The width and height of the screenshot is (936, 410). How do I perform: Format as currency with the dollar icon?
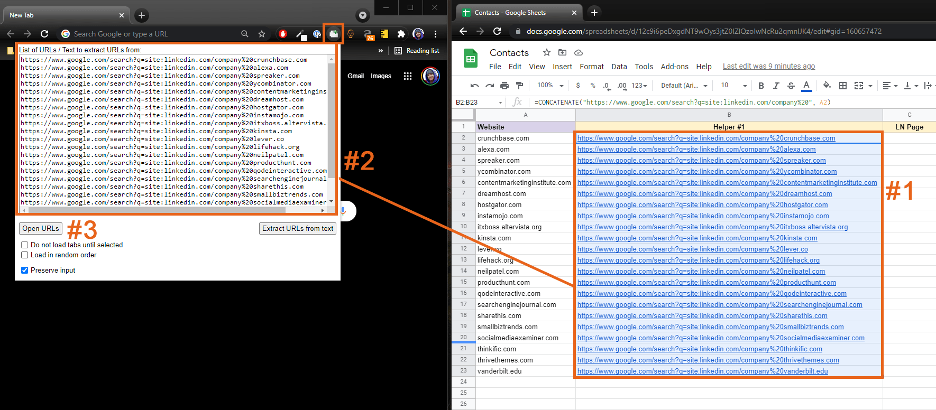point(578,86)
